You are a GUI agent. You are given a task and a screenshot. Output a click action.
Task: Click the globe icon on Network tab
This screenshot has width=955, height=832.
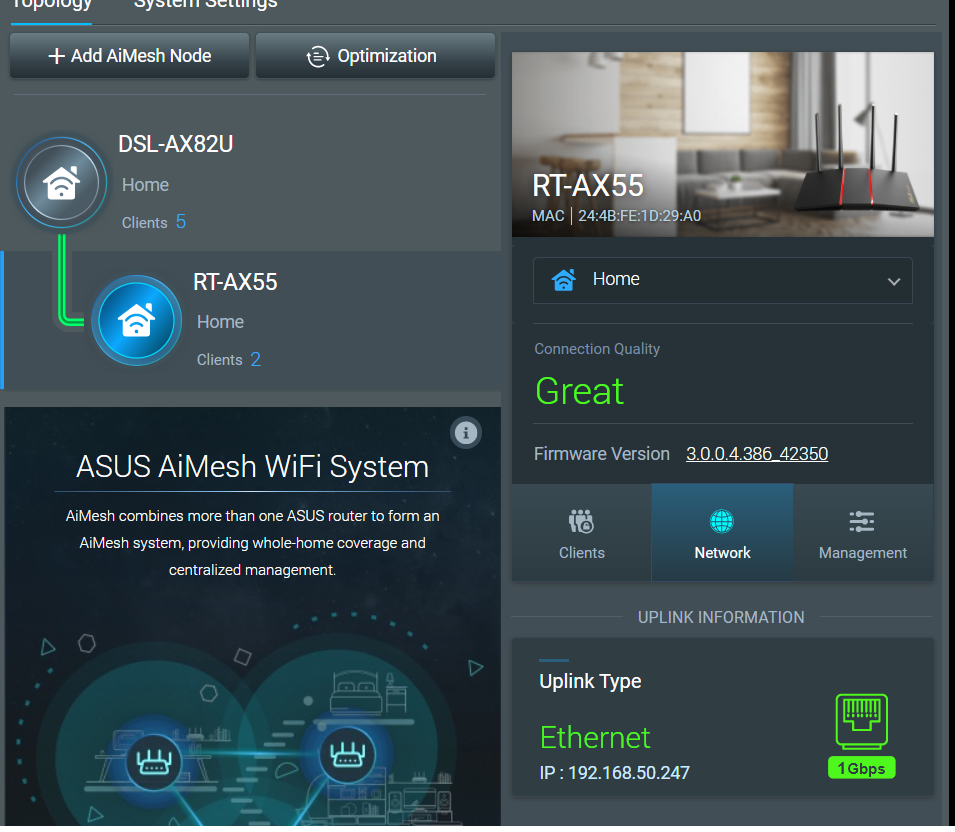[722, 521]
